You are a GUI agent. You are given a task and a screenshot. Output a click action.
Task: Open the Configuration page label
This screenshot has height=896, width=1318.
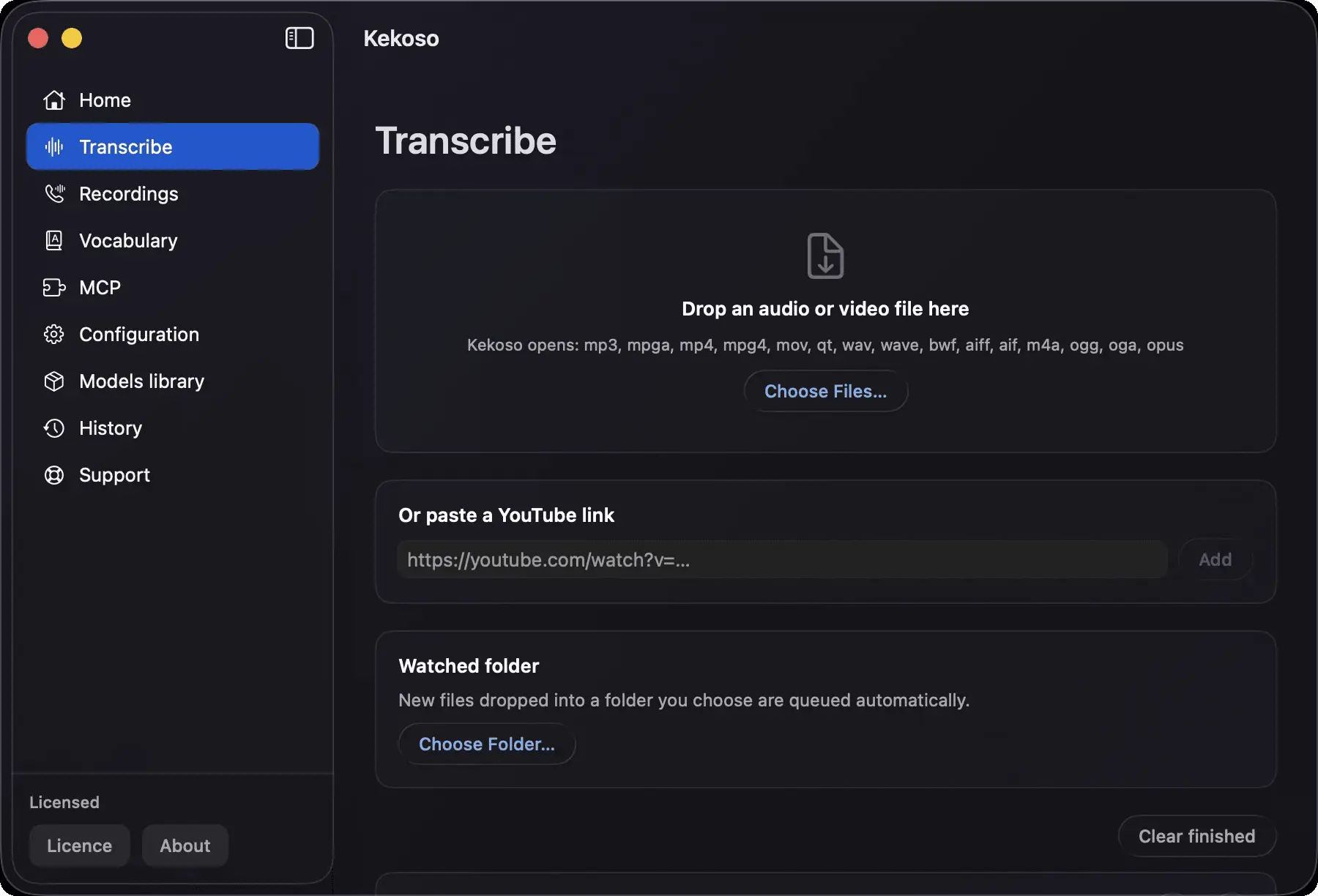(x=139, y=335)
